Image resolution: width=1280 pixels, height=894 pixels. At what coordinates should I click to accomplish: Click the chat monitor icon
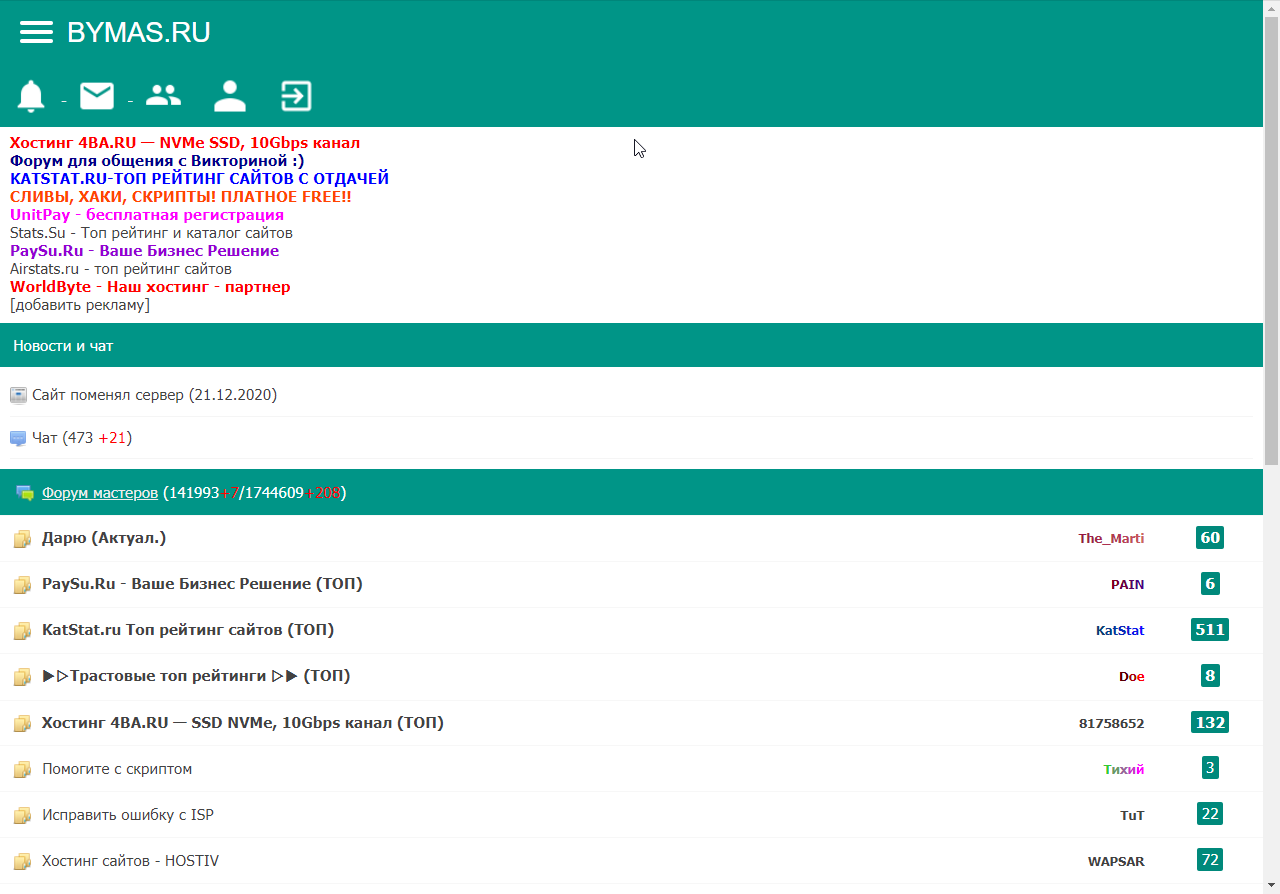18,439
